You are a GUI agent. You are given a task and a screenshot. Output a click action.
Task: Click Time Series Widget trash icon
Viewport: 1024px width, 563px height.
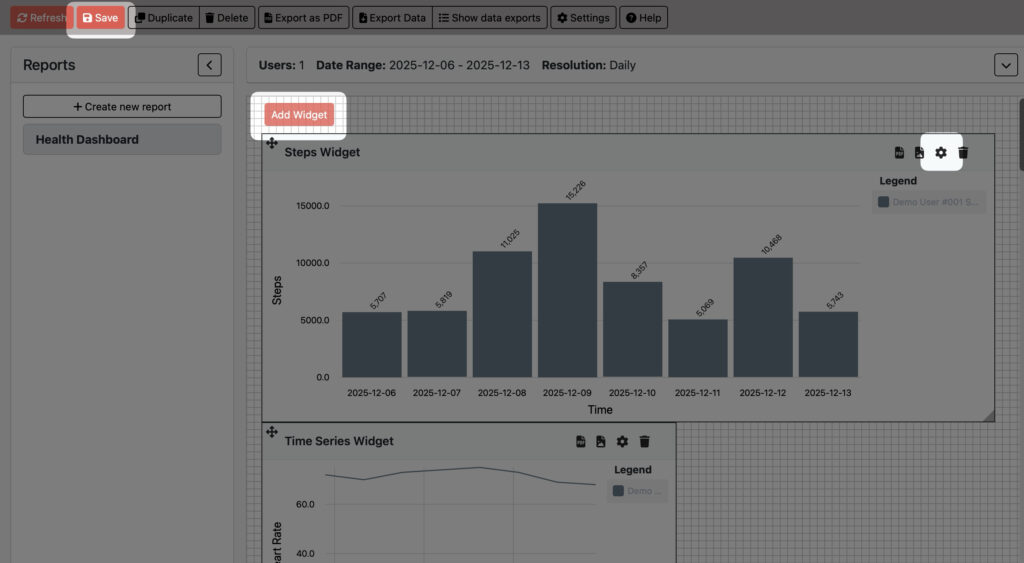click(645, 441)
